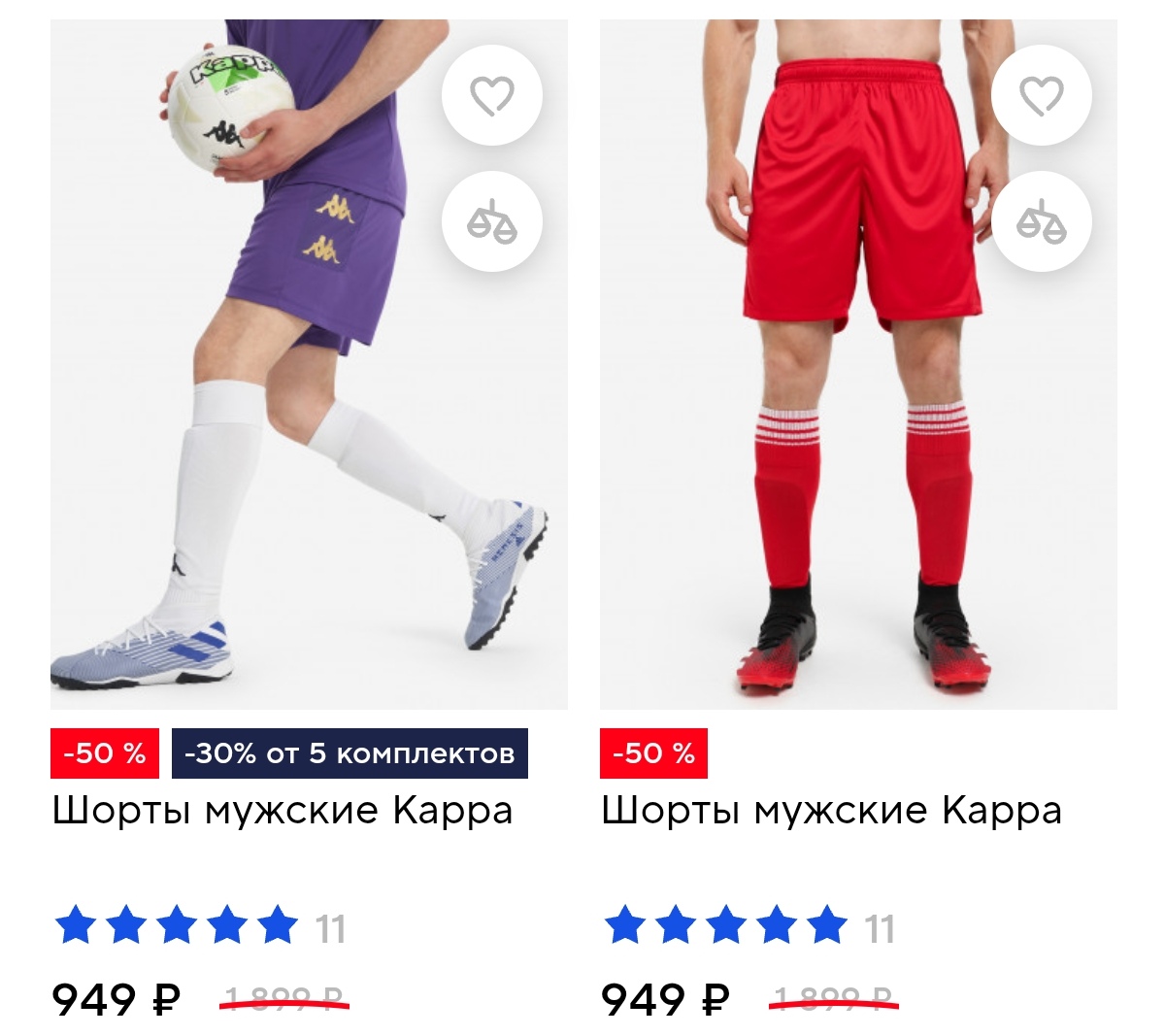Open the -30% от 5 комплектов offer
This screenshot has width=1165, height=1036.
click(x=349, y=753)
